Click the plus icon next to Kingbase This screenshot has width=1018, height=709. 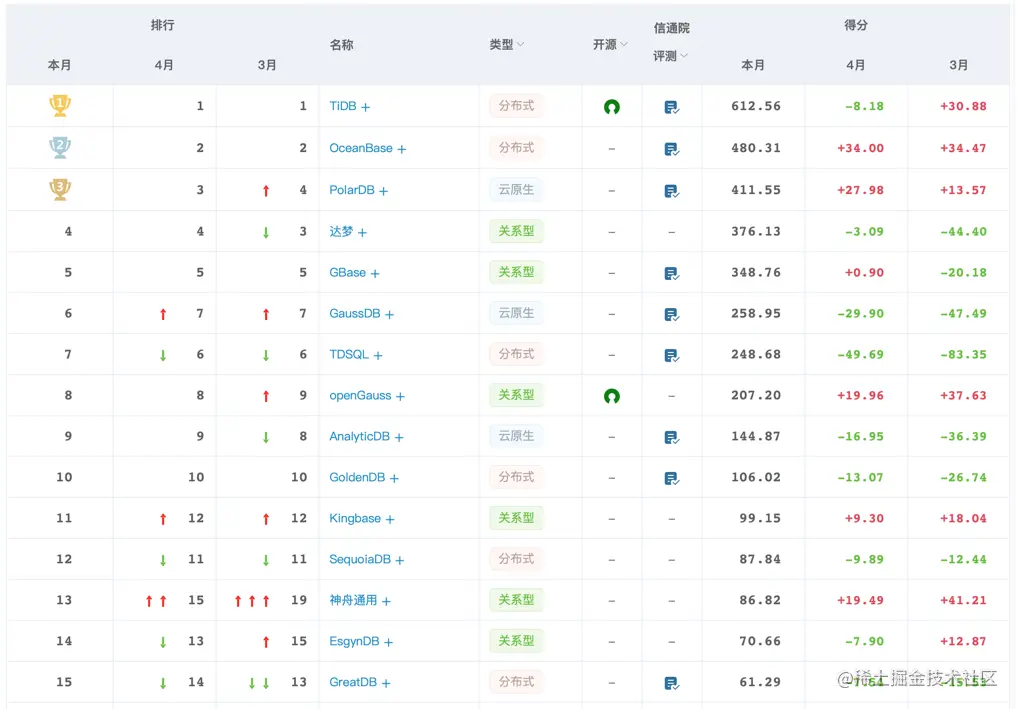tap(390, 519)
